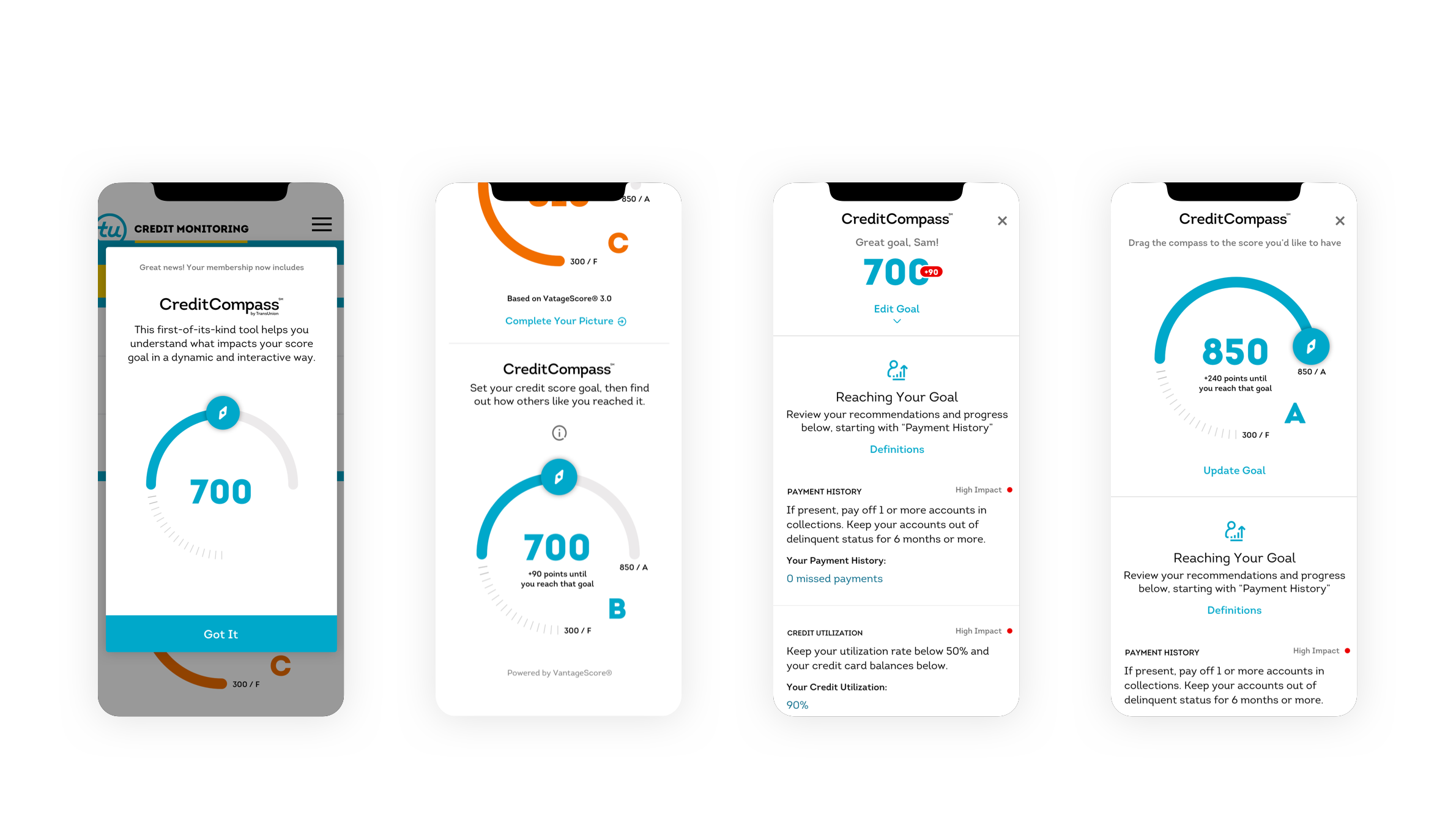Click the close X icon on CreditCompass modal

pos(1002,221)
